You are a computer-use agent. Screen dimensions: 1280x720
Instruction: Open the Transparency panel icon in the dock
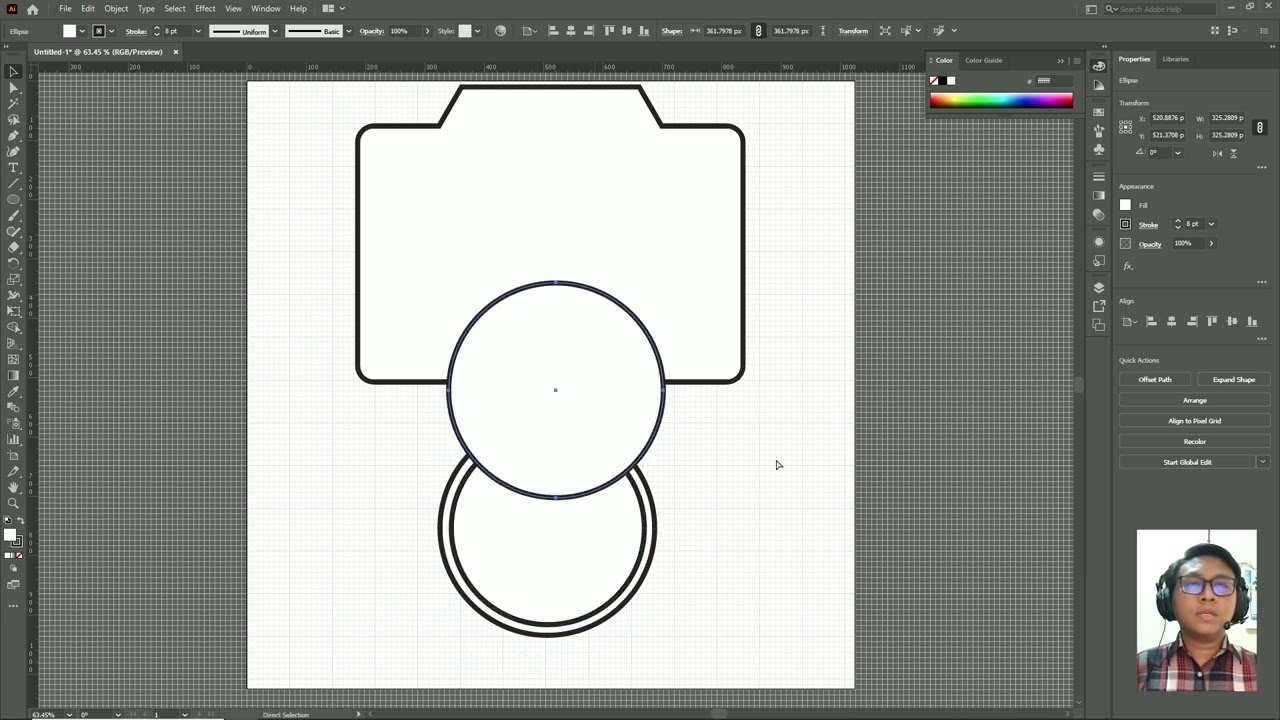click(x=1099, y=214)
